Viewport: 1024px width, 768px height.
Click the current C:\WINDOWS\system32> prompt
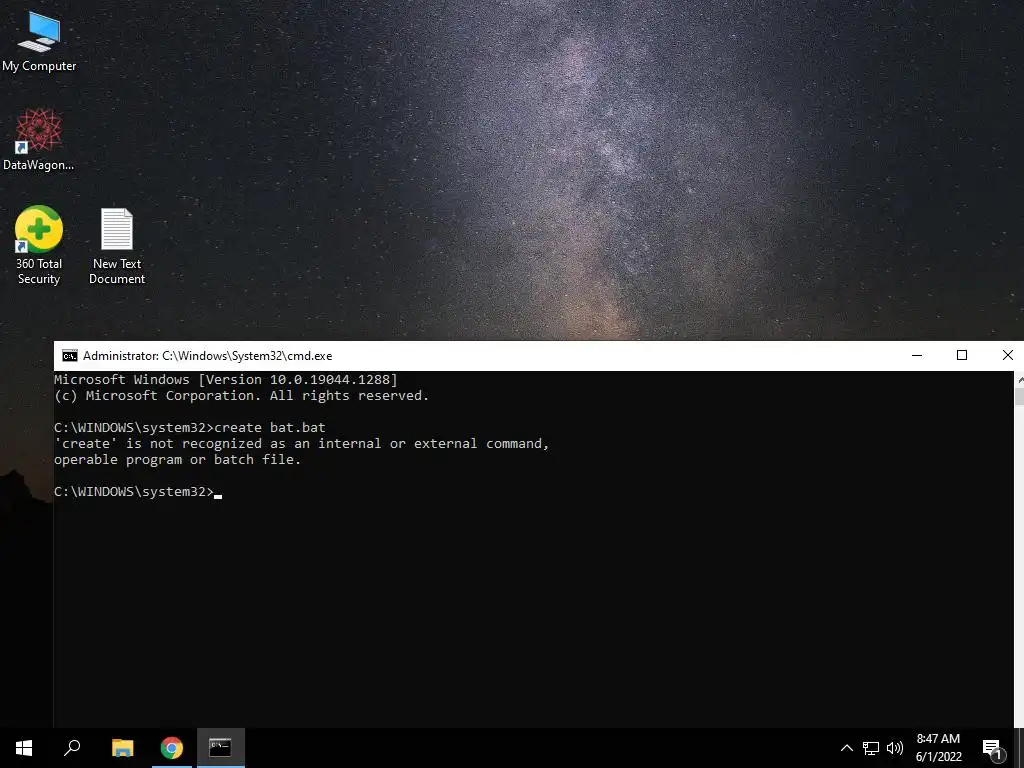(134, 492)
